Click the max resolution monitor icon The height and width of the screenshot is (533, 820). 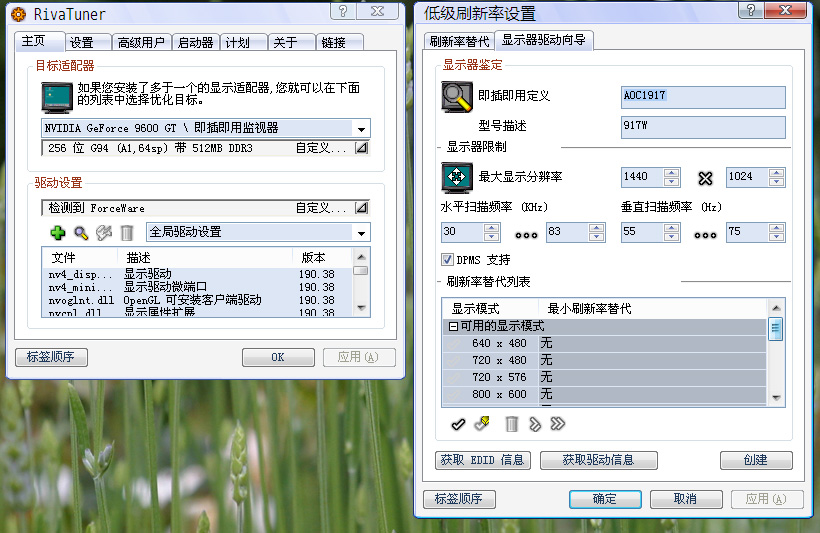457,177
